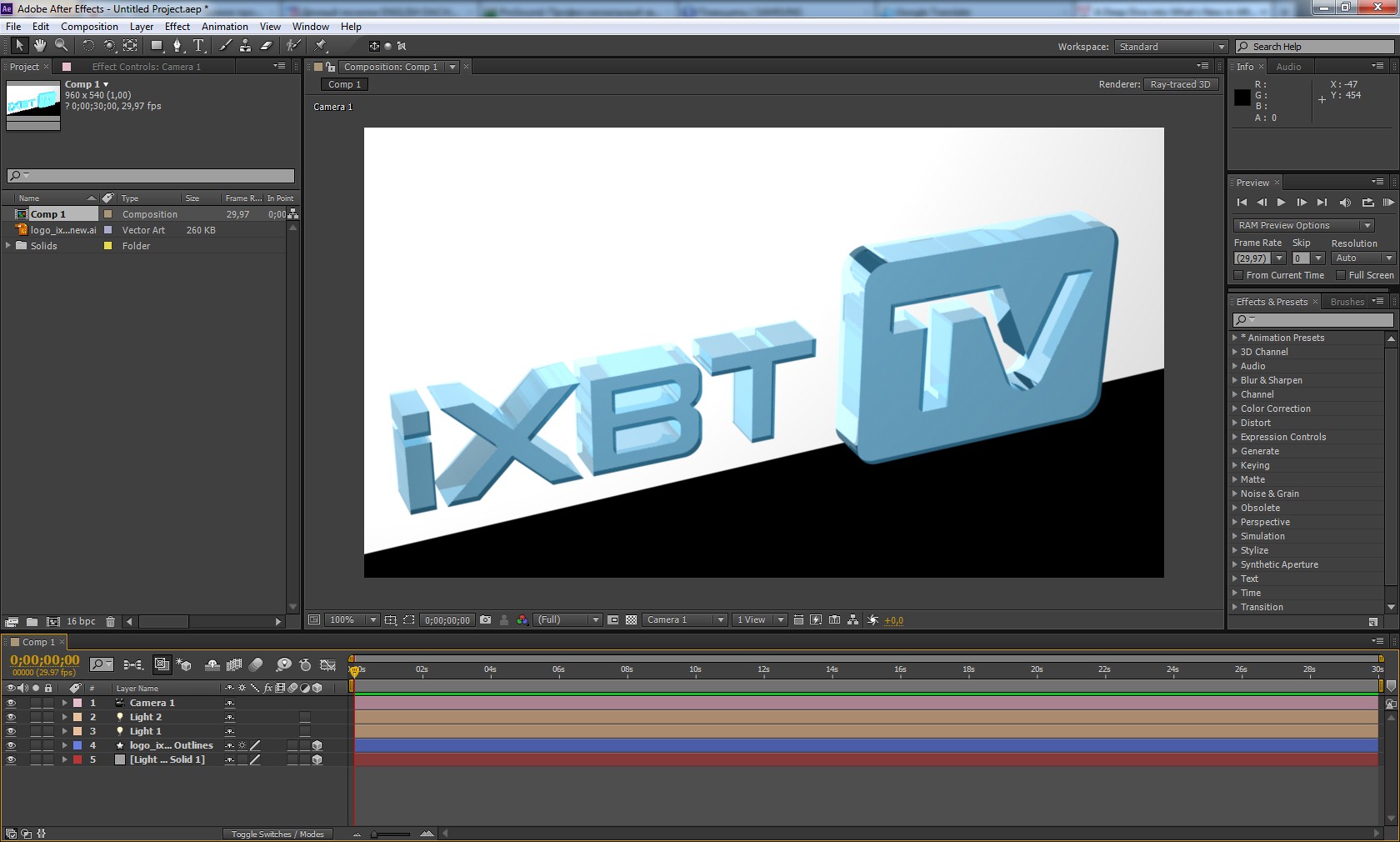1400x842 pixels.
Task: Open Composition Mini-Flowchart in timeline
Action: [133, 664]
